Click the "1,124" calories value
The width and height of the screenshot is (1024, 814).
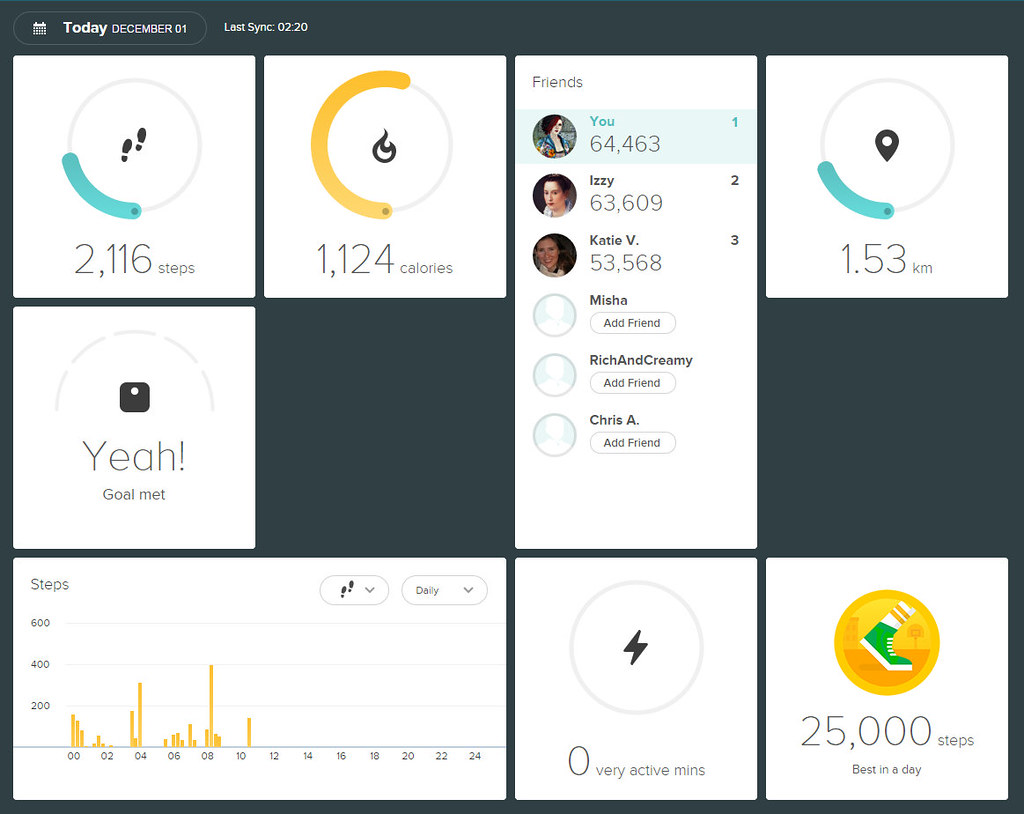(355, 259)
